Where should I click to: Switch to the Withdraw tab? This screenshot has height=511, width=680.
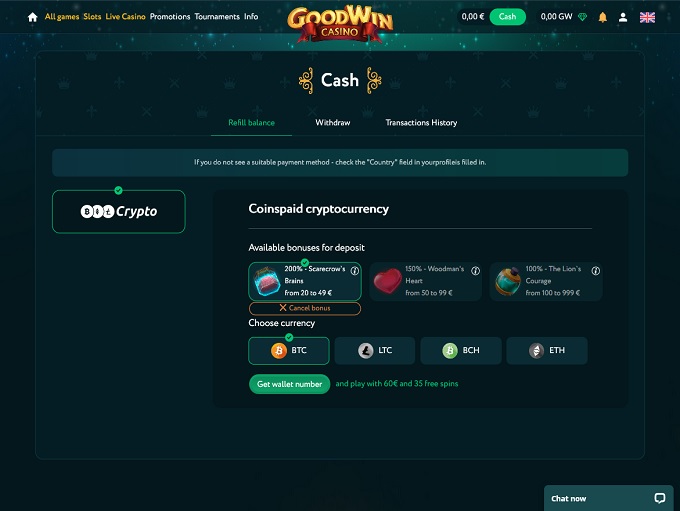coord(333,123)
